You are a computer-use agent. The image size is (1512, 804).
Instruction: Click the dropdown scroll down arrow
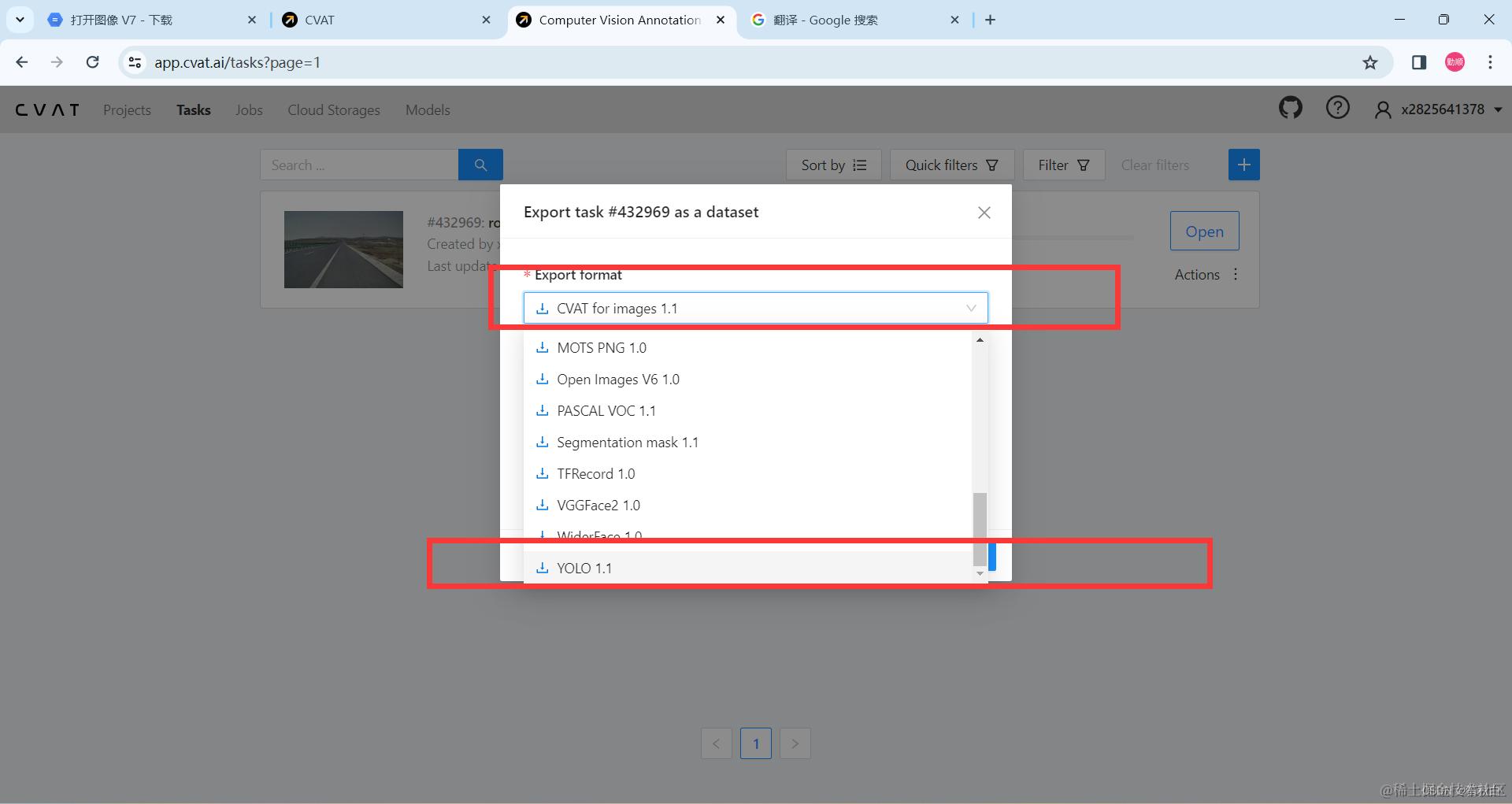(980, 573)
